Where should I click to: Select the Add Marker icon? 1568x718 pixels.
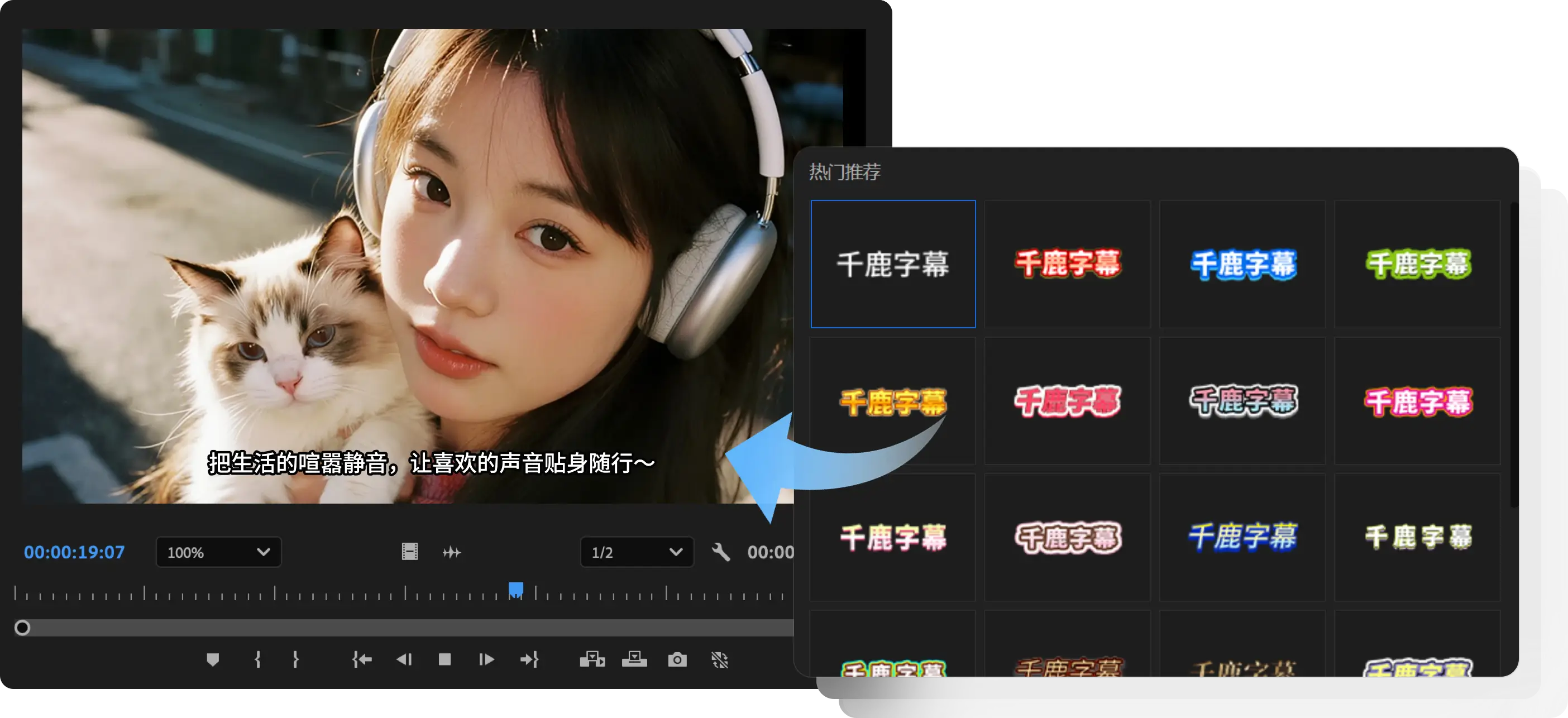tap(212, 659)
